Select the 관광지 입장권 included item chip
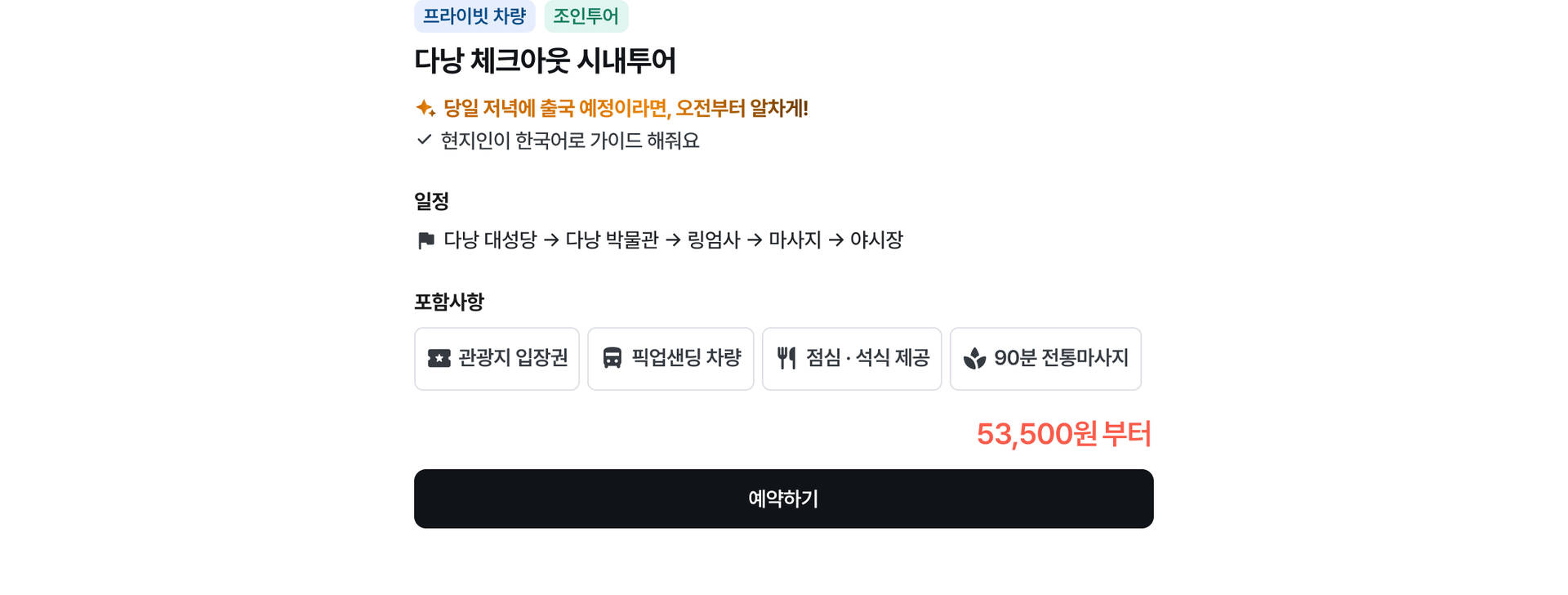 497,359
